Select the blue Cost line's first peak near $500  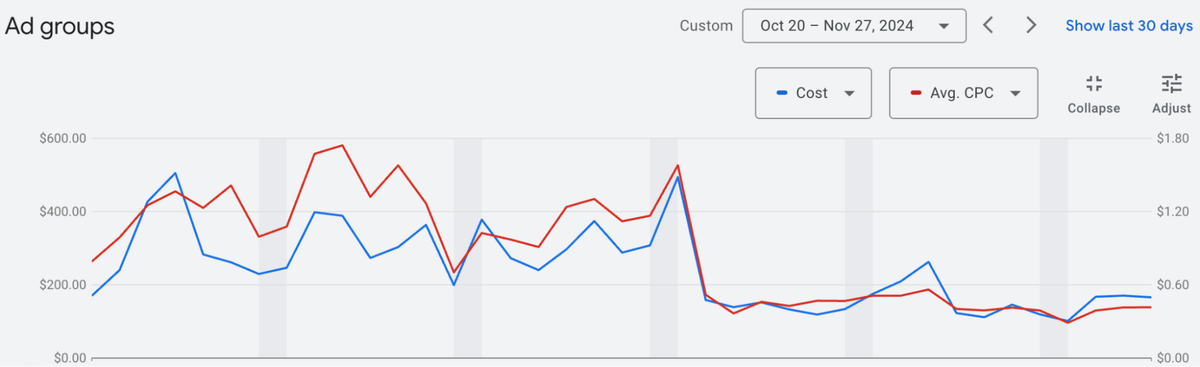coord(175,173)
